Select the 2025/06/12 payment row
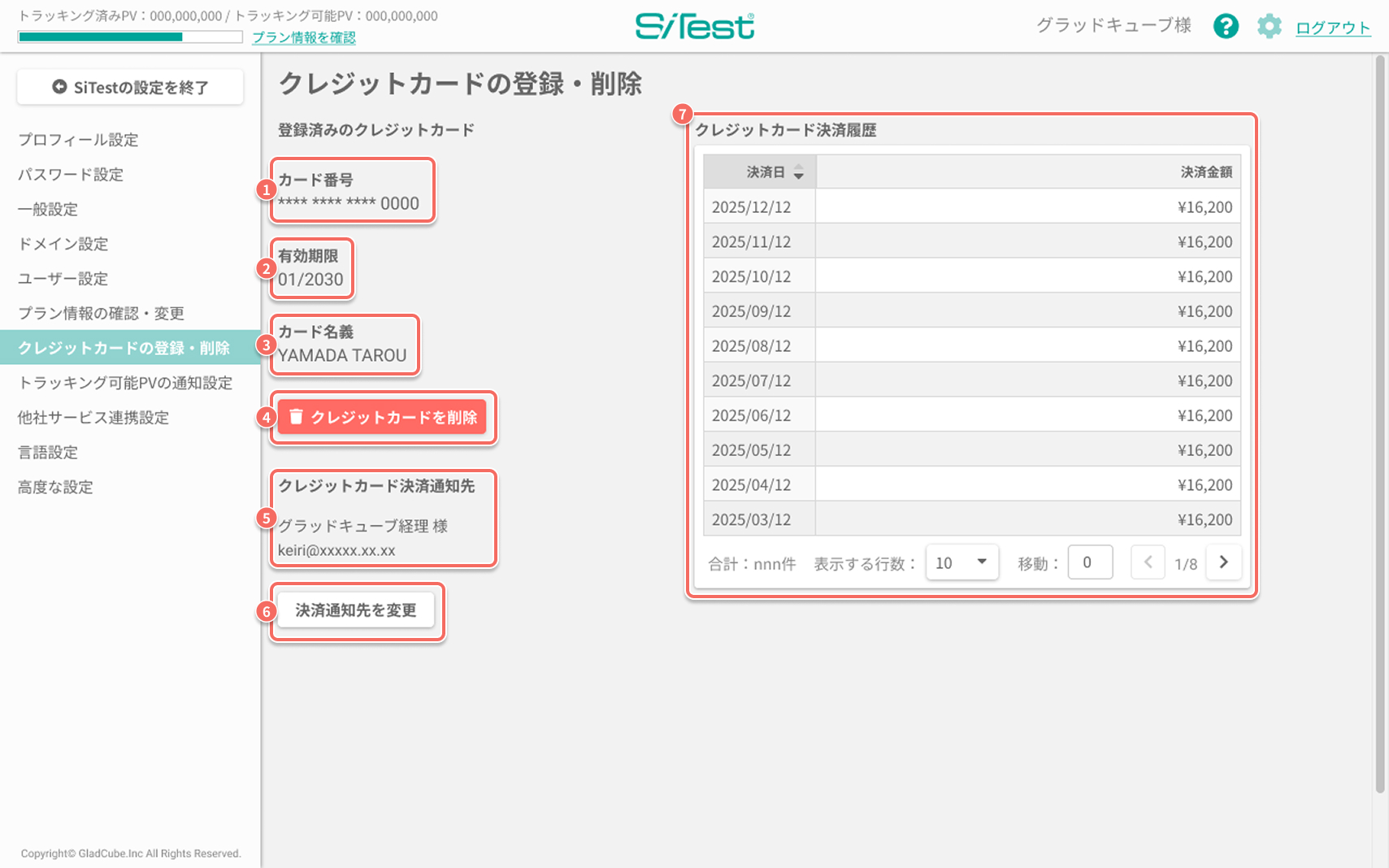Image resolution: width=1389 pixels, height=868 pixels. [x=972, y=415]
